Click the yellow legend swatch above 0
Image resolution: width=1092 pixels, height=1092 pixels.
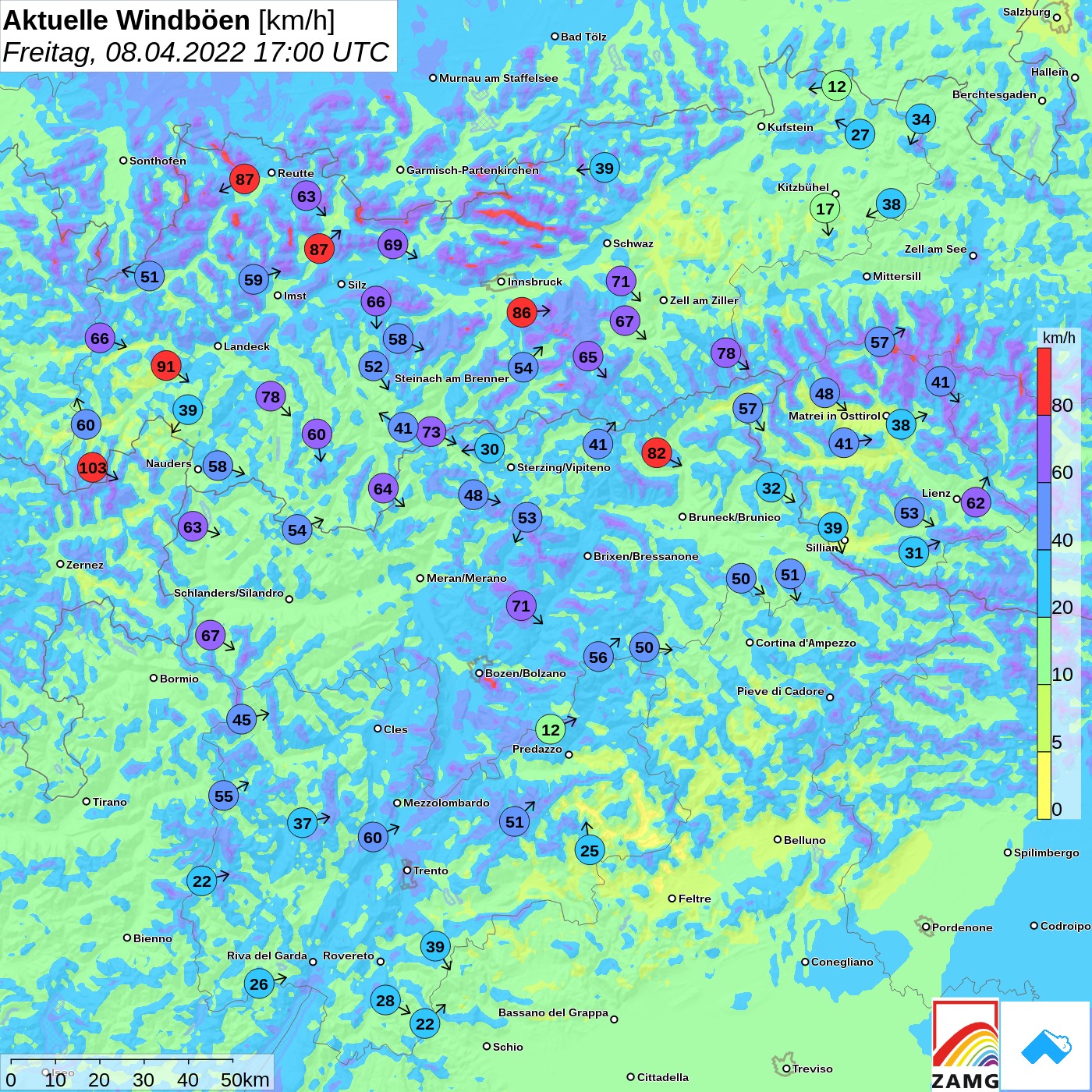(x=1044, y=785)
